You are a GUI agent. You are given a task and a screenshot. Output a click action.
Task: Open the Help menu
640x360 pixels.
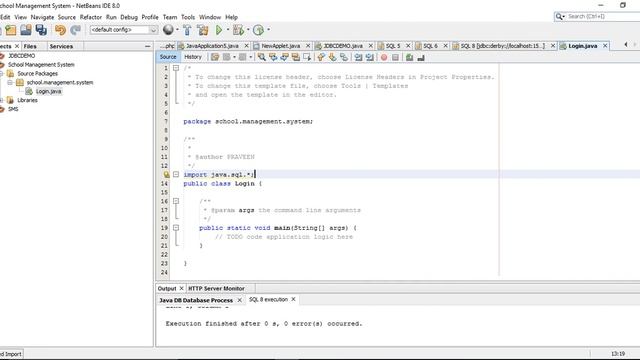231,17
